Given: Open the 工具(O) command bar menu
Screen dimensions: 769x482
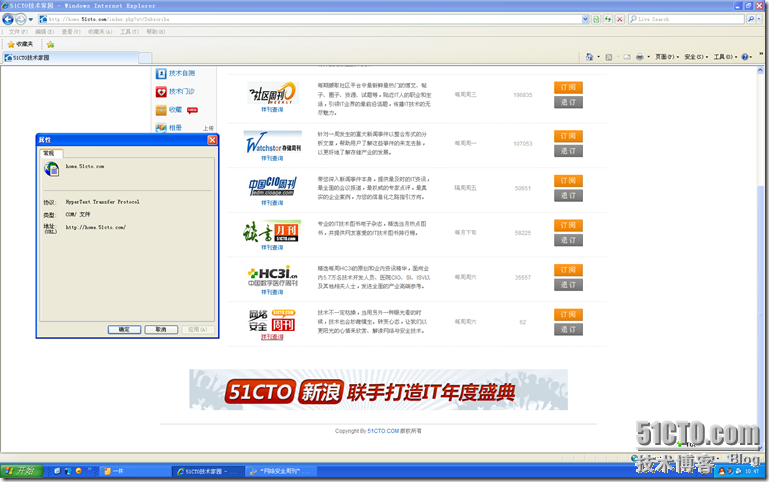Looking at the screenshot, I should [725, 57].
